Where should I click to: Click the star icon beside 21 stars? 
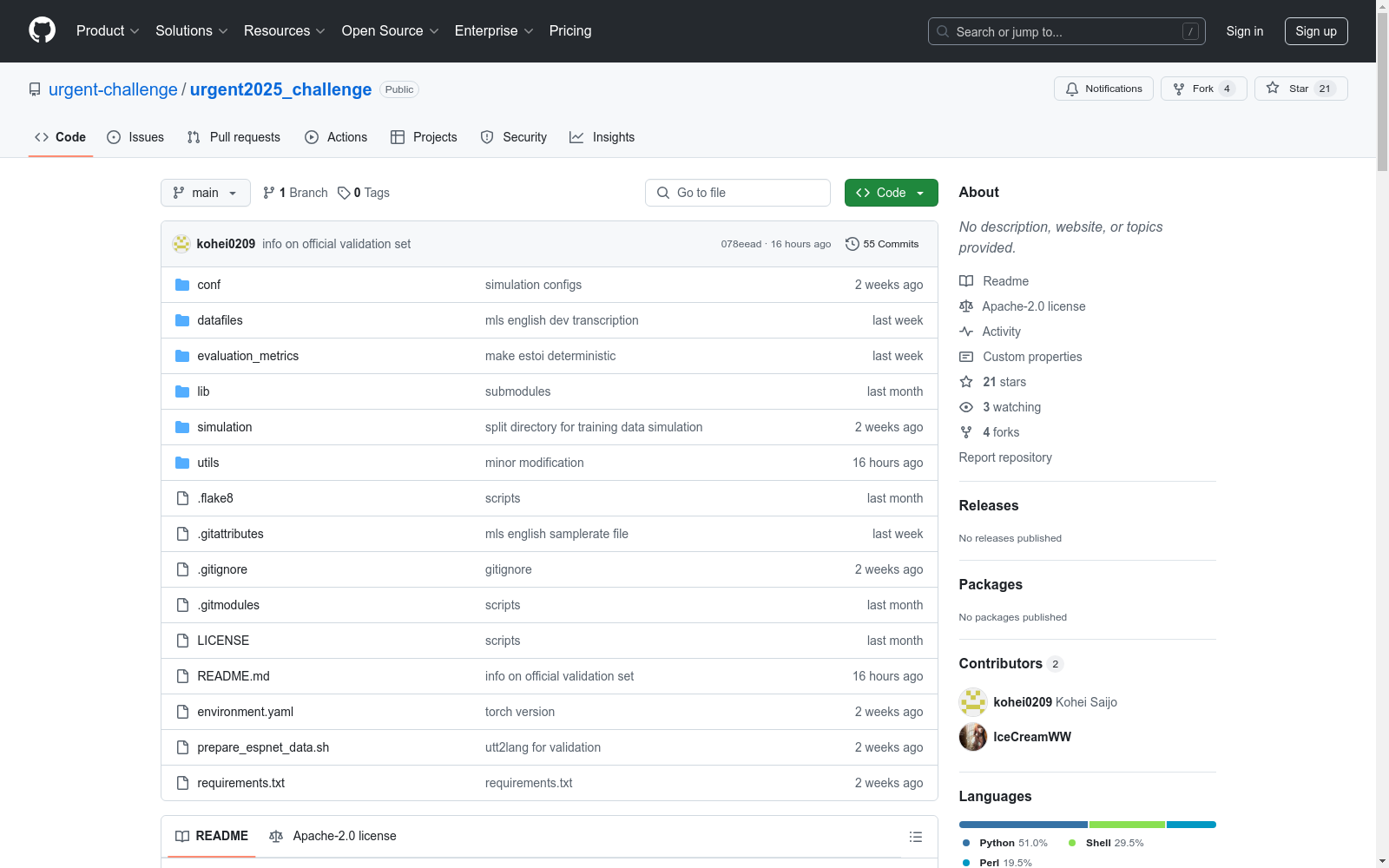coord(966,382)
